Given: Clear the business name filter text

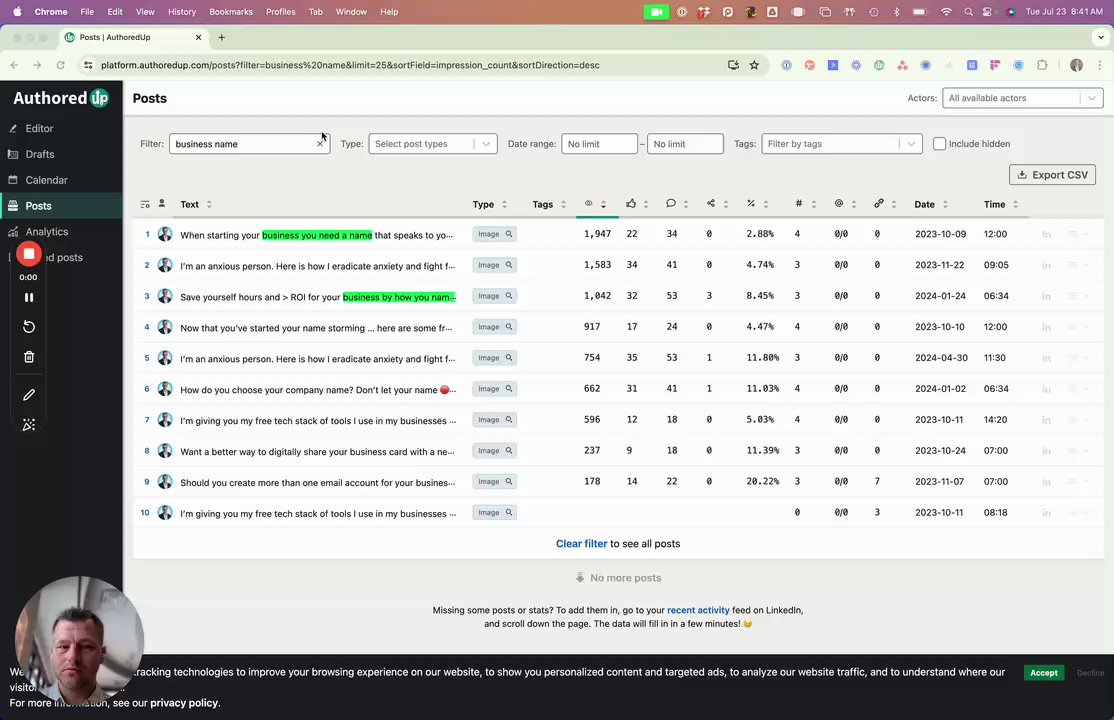Looking at the screenshot, I should coord(320,144).
